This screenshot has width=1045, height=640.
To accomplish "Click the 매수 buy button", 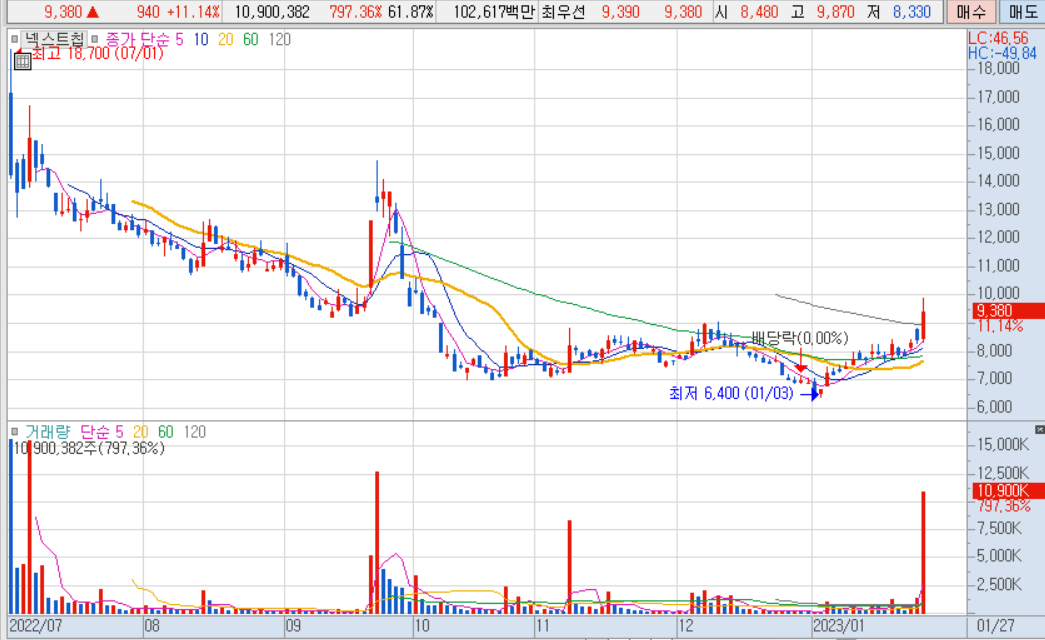I will [x=971, y=12].
